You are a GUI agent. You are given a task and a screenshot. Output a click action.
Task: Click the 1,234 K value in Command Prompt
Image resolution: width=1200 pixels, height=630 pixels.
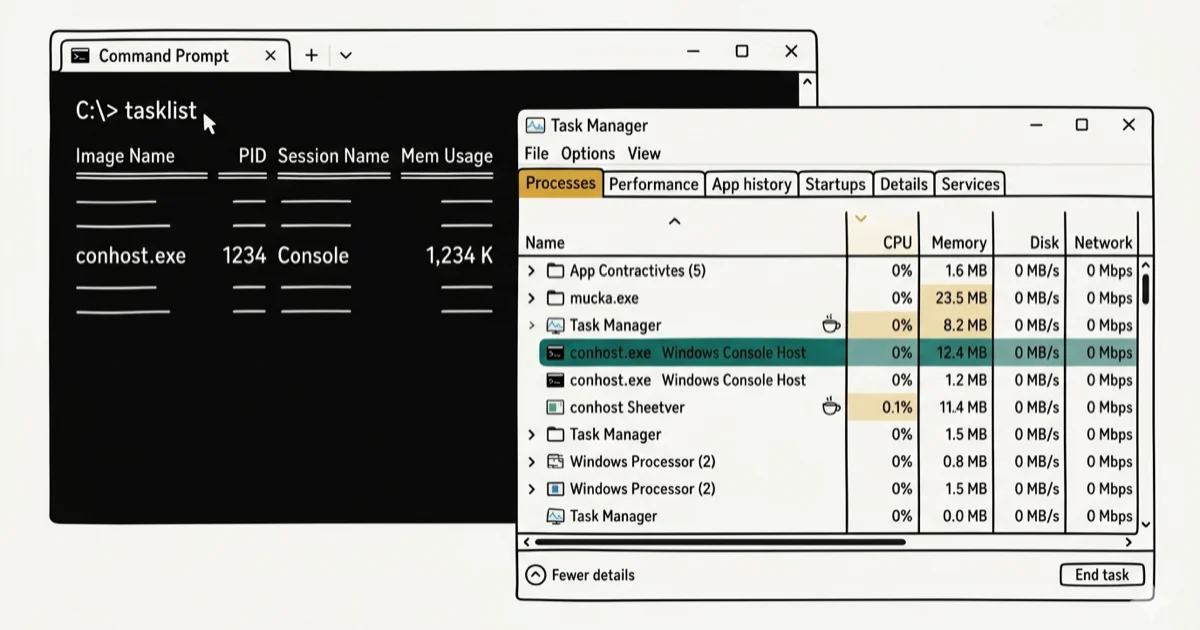459,256
